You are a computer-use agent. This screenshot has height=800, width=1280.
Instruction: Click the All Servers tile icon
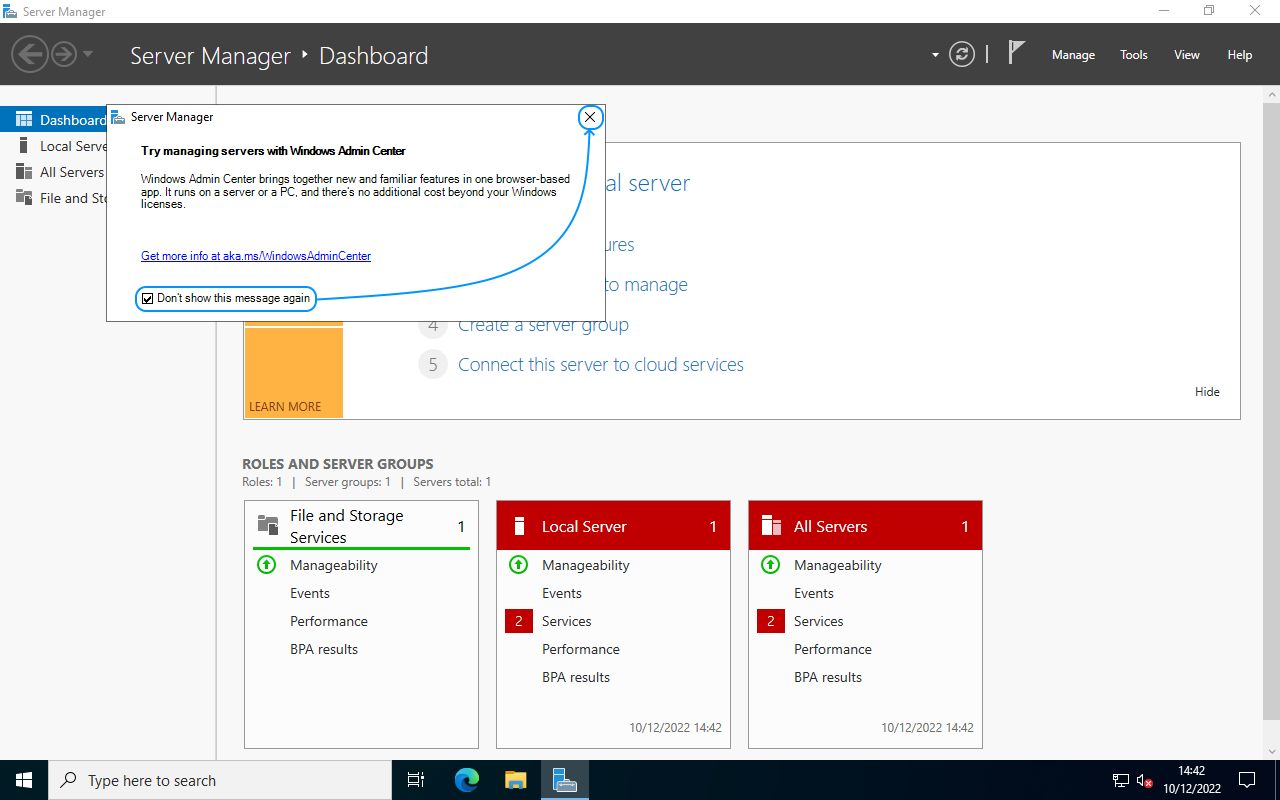[771, 526]
